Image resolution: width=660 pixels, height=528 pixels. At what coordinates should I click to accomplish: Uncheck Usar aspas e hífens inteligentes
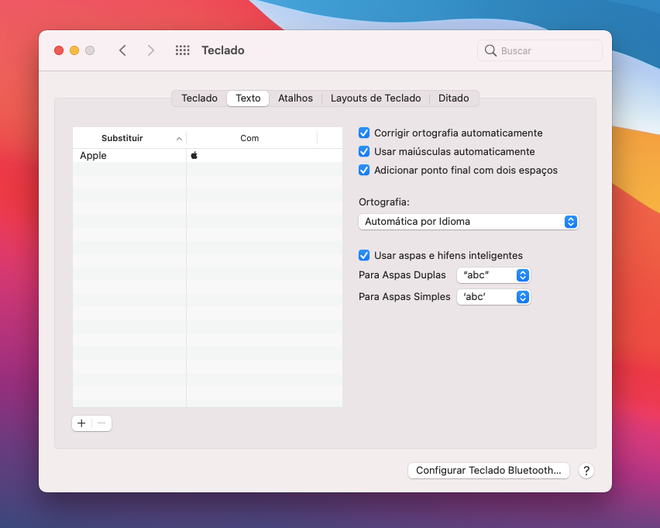click(364, 256)
